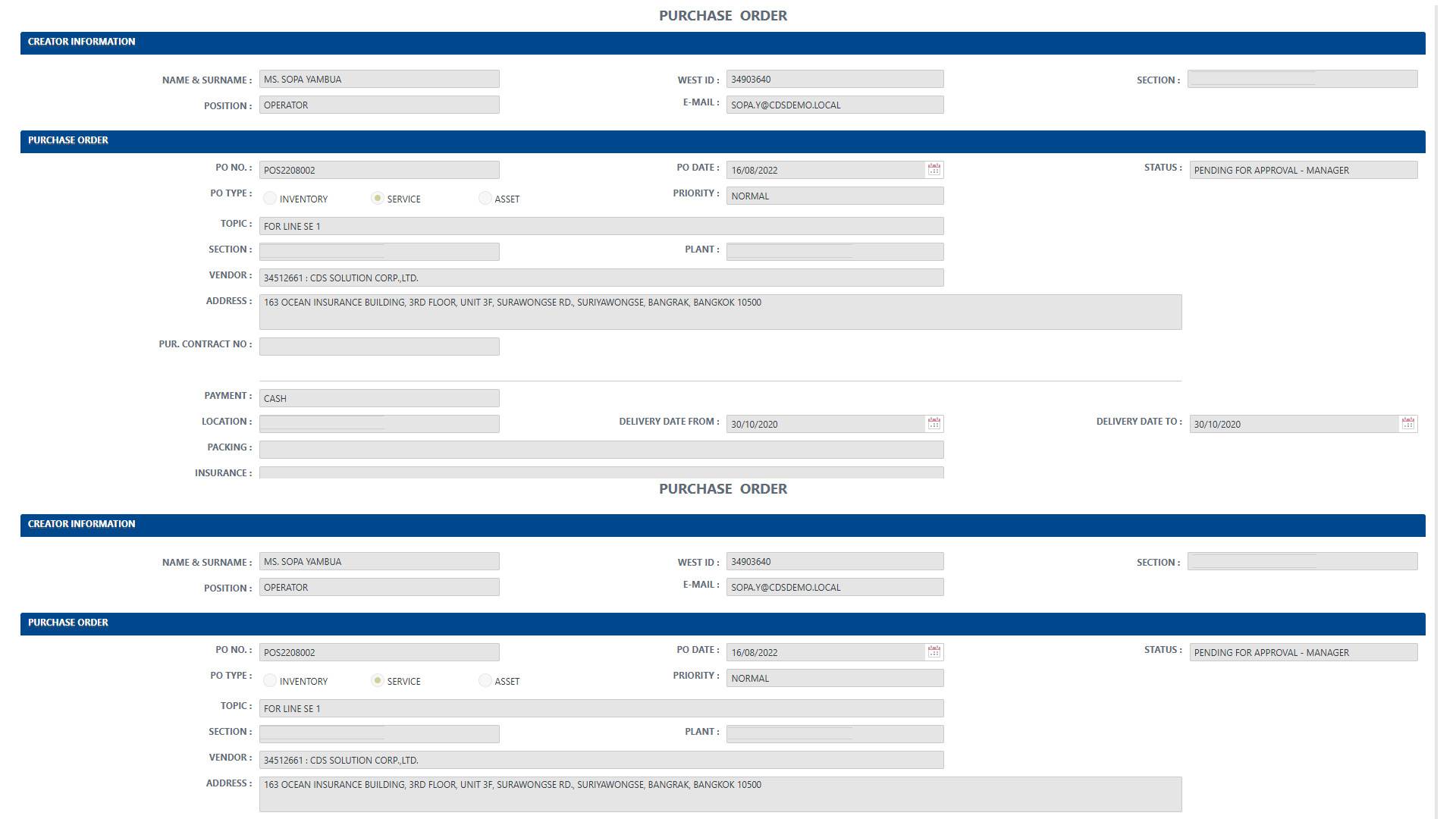The image size is (1456, 819).
Task: Select Asset PO type in first form
Action: [485, 198]
